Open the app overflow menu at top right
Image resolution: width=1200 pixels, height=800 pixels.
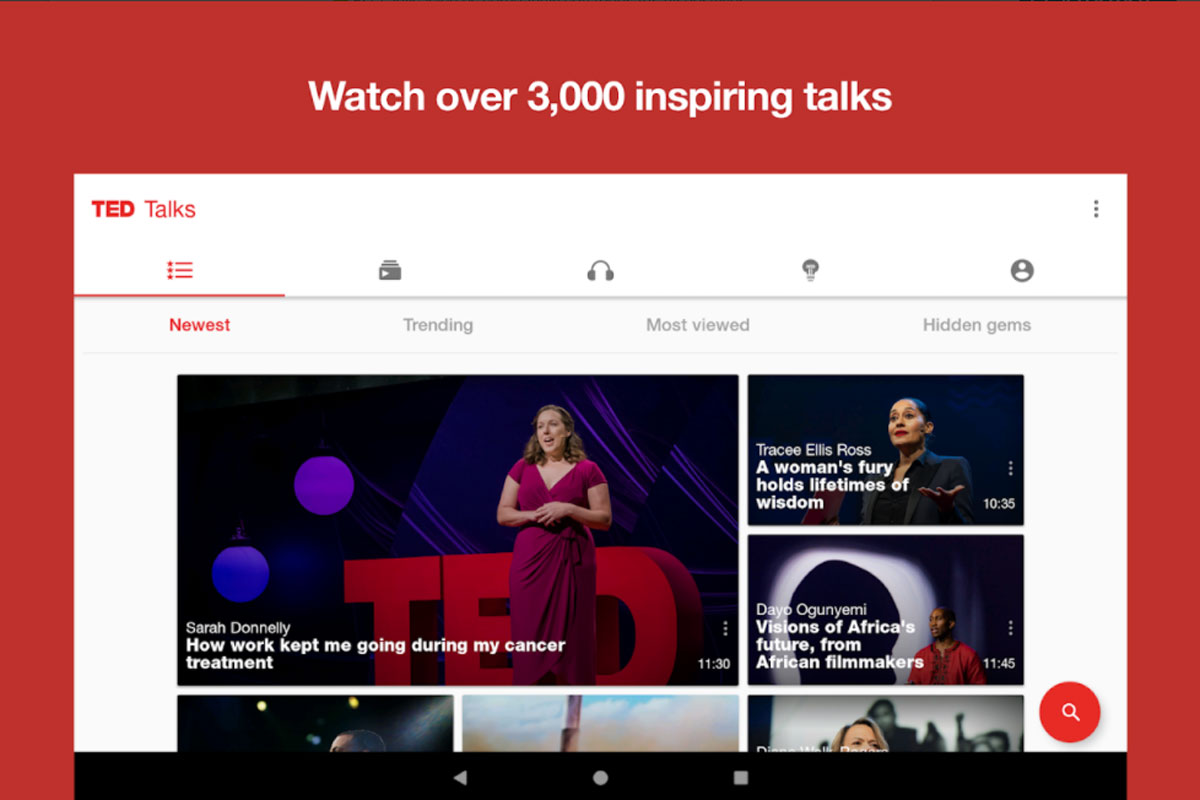click(1096, 209)
